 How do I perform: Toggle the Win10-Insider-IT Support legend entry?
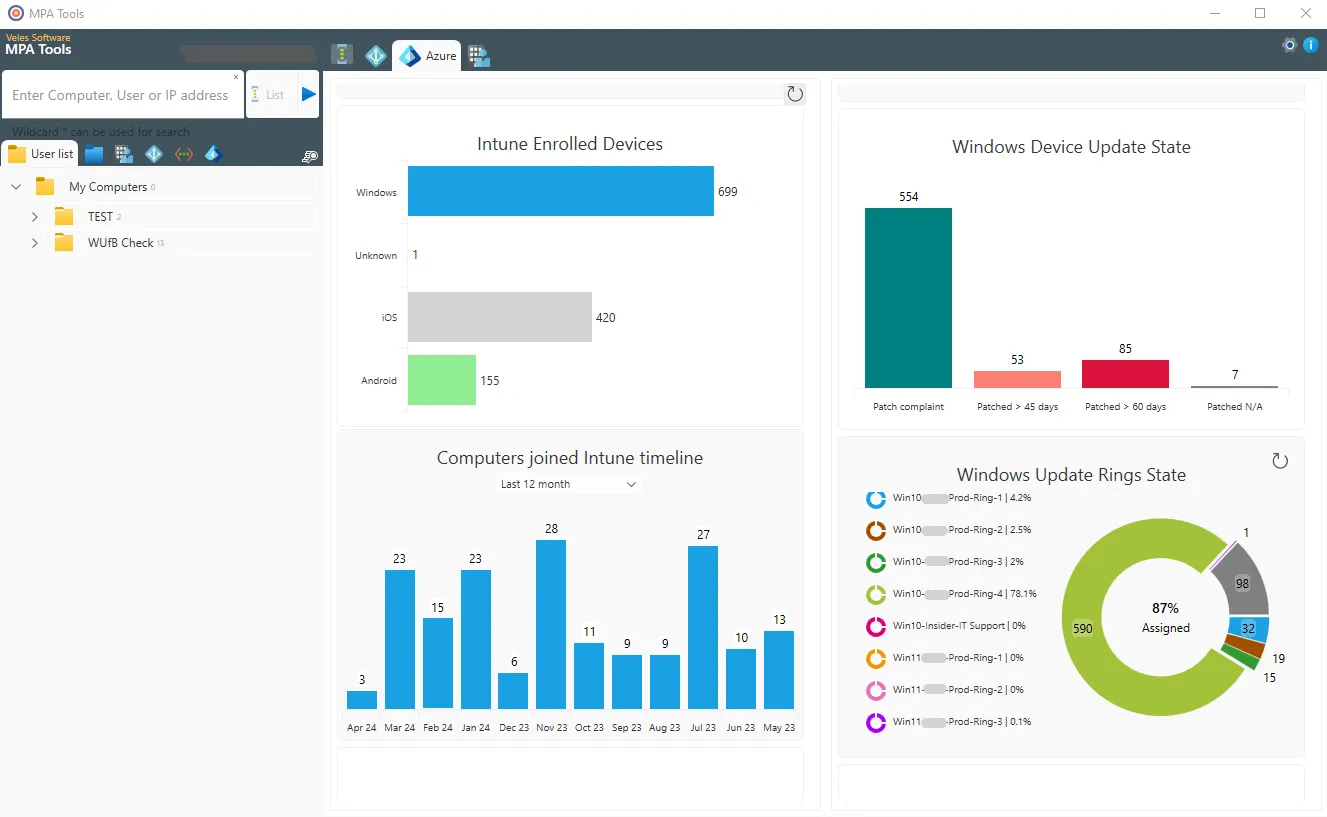(x=945, y=626)
